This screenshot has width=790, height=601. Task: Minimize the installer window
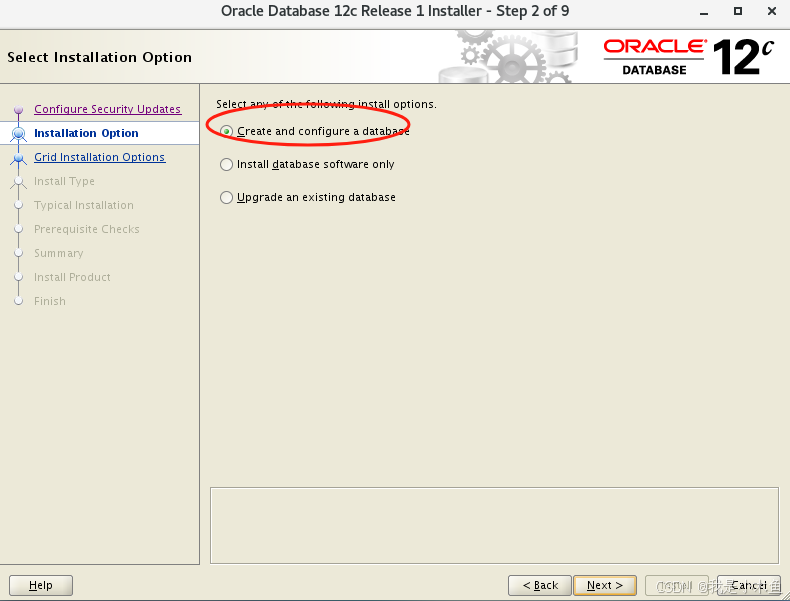pos(704,12)
